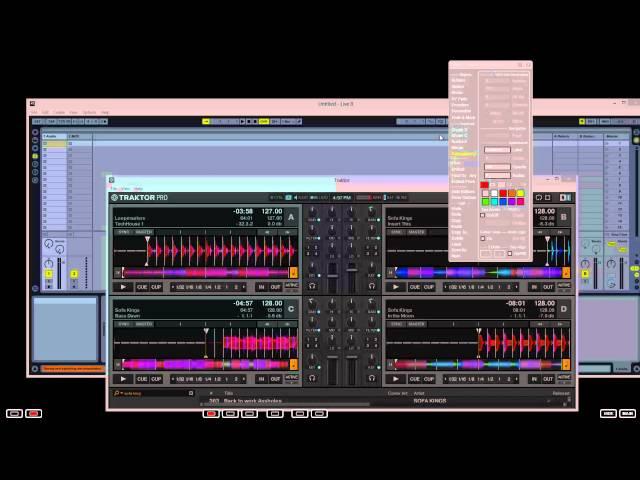Toggle MASTER on deck D
Image resolution: width=640 pixels, height=480 pixels.
click(x=416, y=324)
